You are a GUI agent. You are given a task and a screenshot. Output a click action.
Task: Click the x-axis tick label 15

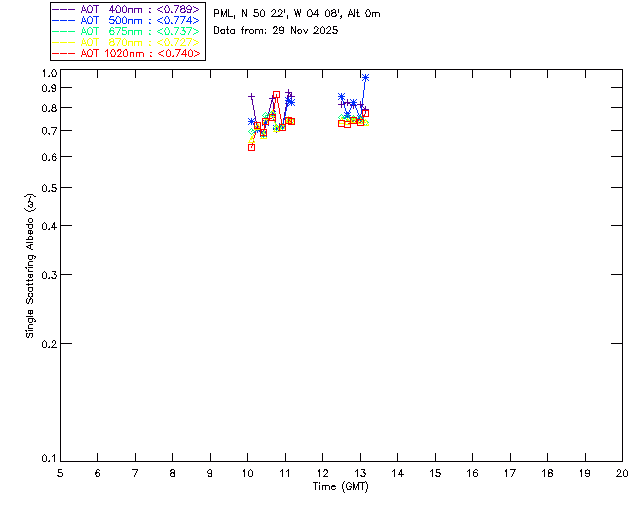[435, 473]
